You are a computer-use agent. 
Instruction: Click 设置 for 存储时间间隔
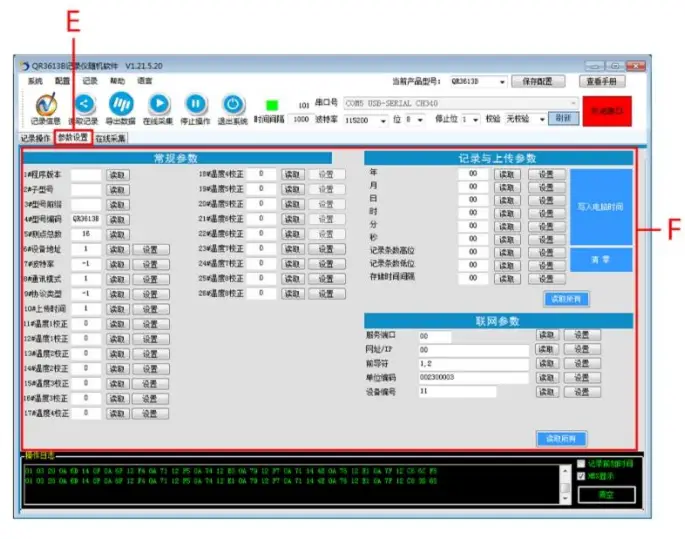(546, 279)
